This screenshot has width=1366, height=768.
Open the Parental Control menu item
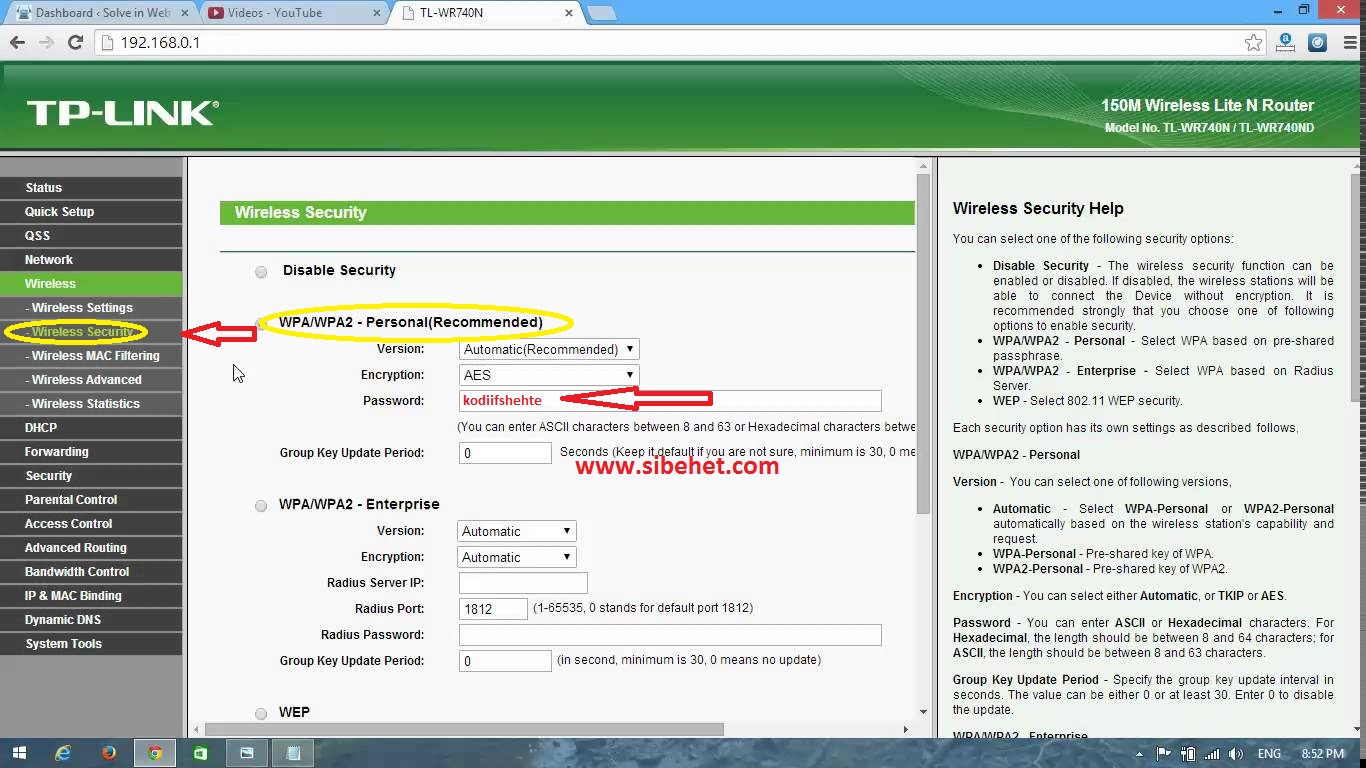(91, 500)
